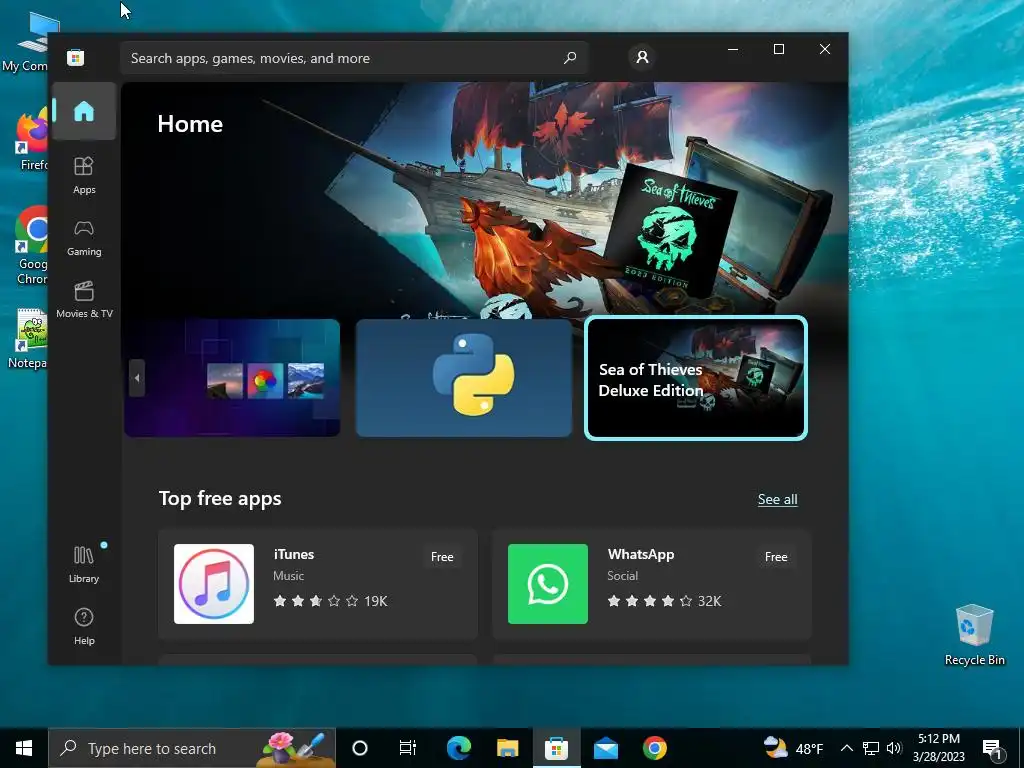
Task: Click the Free button for iTunes
Action: coord(442,557)
